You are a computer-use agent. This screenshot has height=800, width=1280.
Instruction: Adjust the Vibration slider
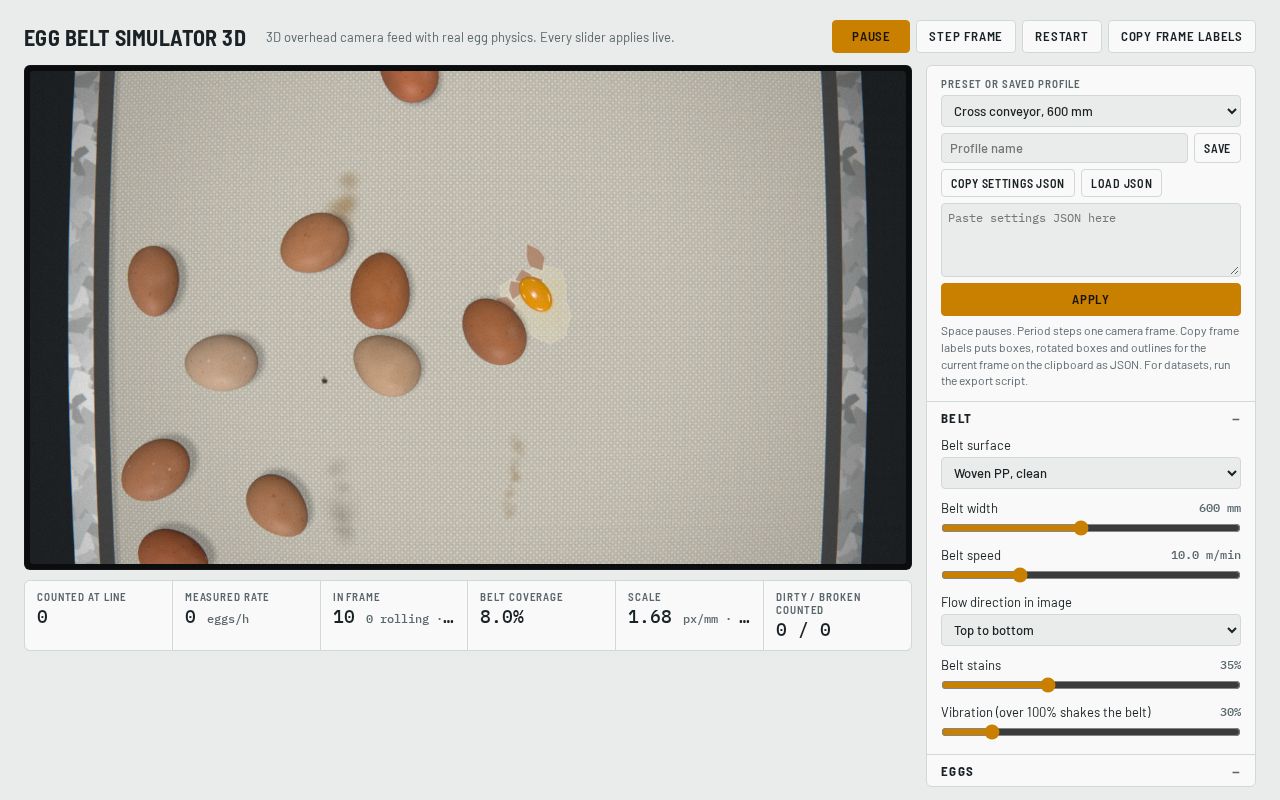1091,732
